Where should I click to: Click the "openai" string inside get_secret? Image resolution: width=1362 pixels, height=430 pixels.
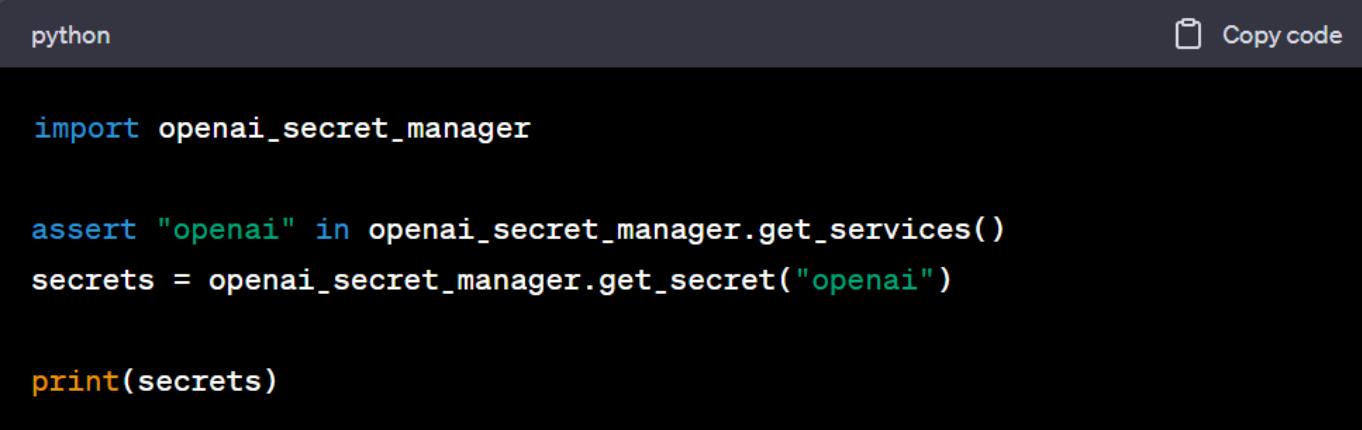pos(864,281)
